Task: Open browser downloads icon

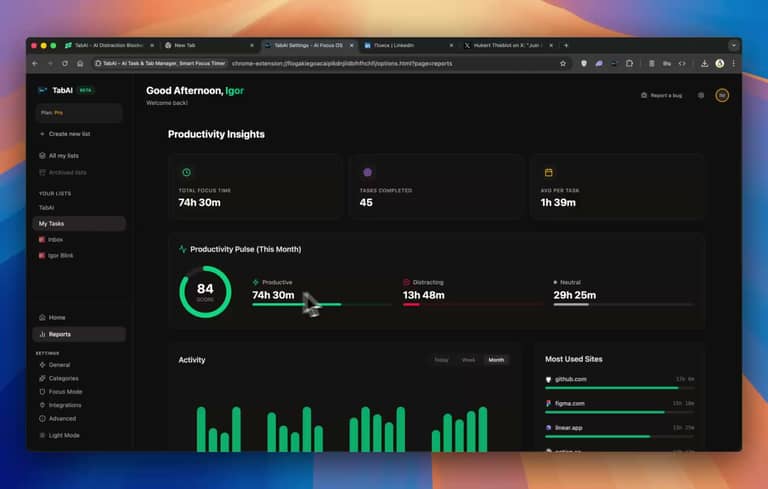Action: (x=704, y=63)
